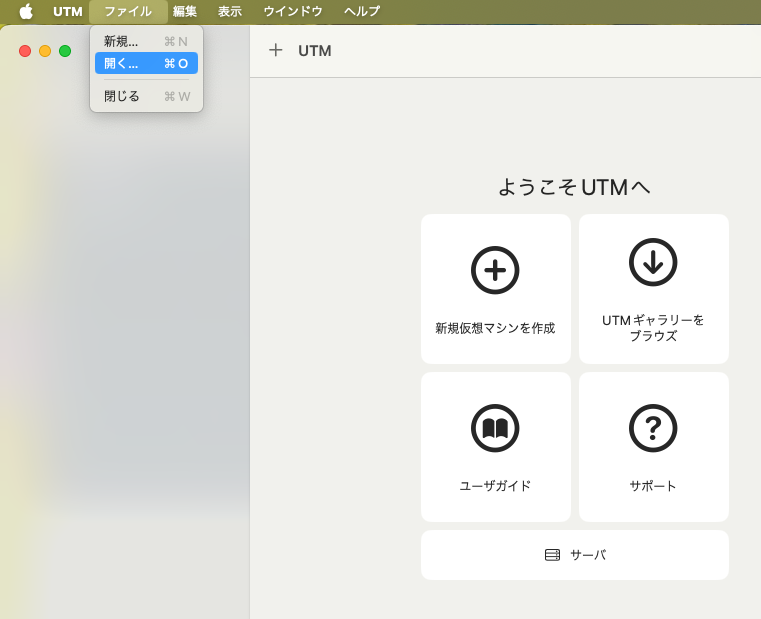Click the green zoom window button
The image size is (761, 619).
pyautogui.click(x=65, y=51)
